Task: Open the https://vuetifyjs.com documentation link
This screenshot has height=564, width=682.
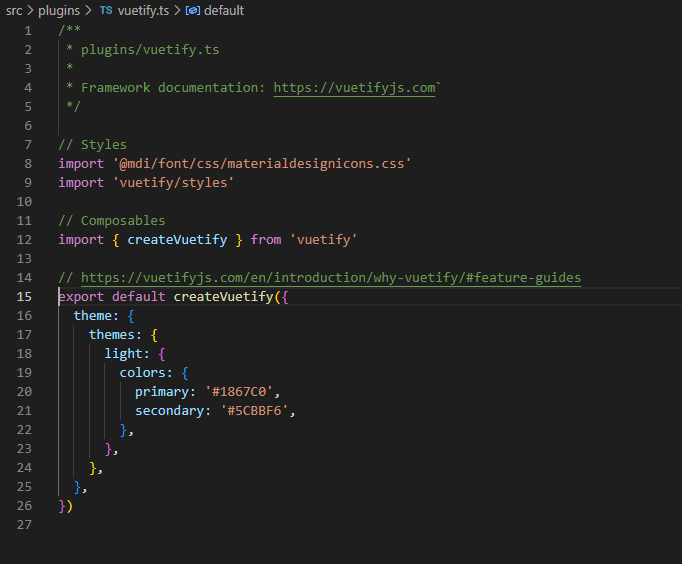Action: tap(354, 88)
